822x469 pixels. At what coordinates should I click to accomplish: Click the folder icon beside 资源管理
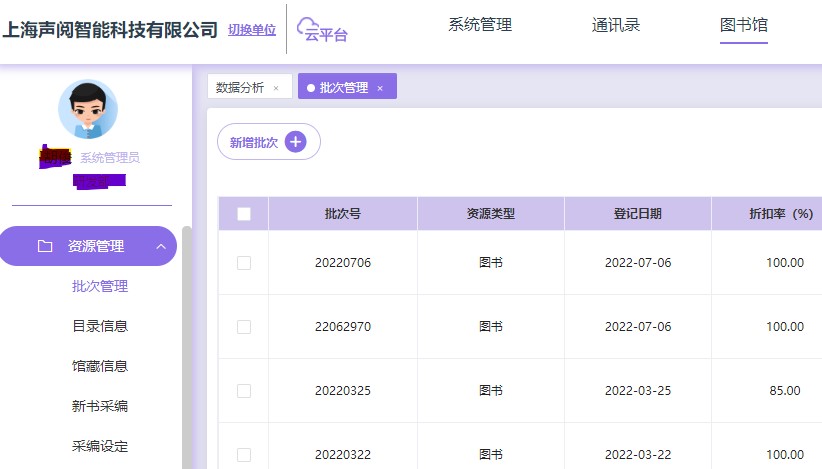point(45,246)
